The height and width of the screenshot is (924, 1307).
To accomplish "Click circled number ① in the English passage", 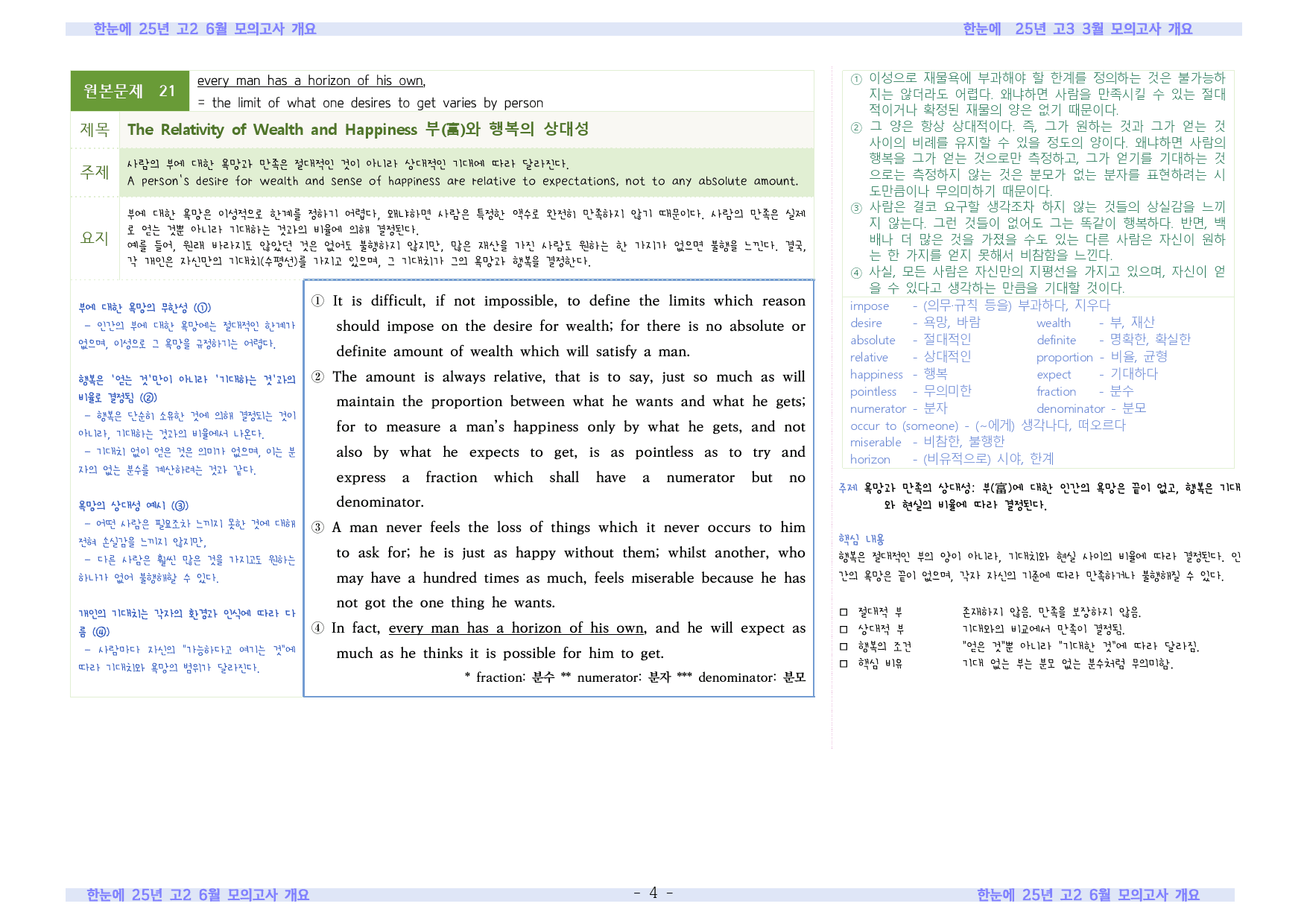I will [317, 301].
